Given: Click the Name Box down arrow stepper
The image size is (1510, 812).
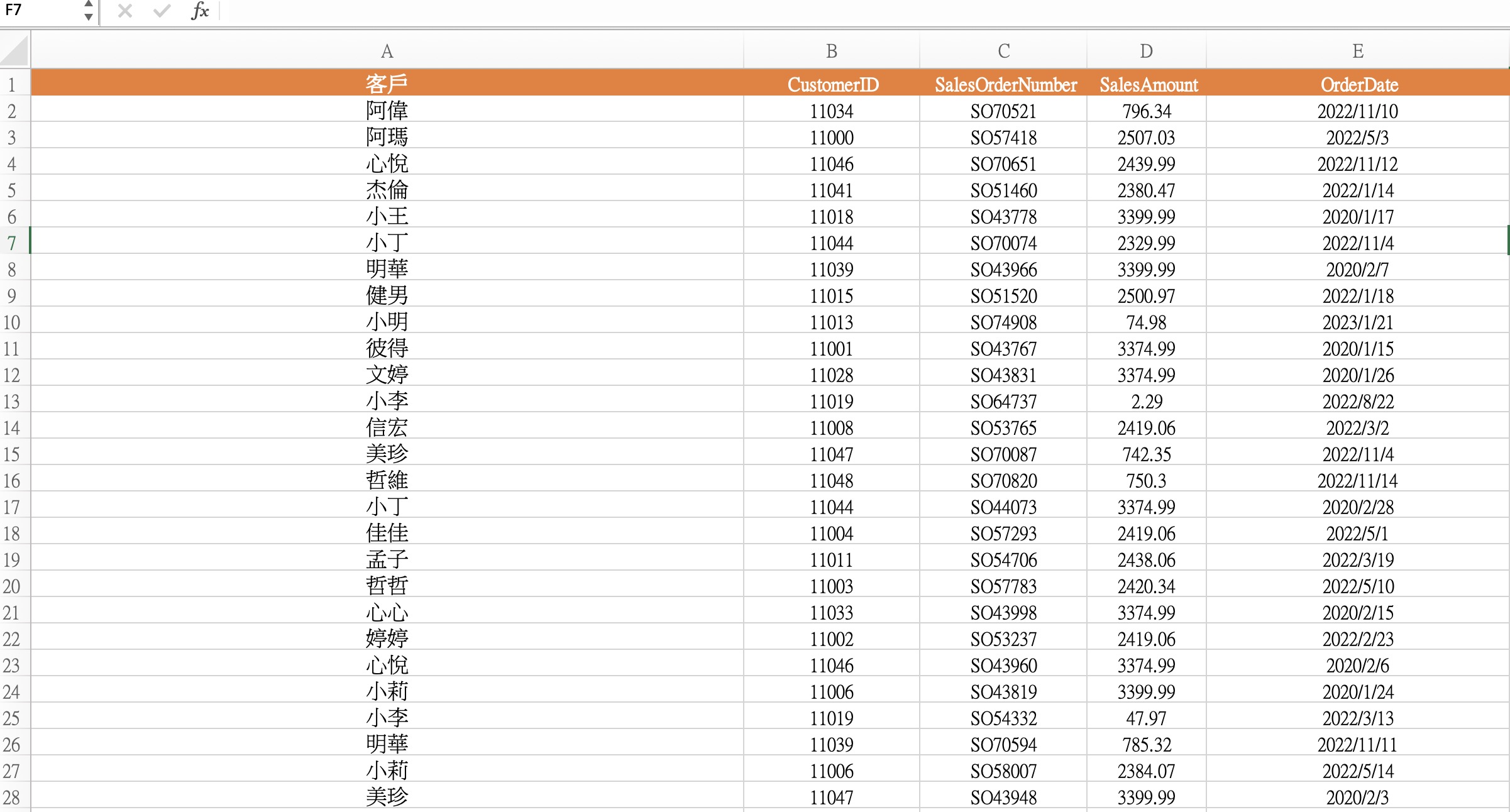Looking at the screenshot, I should (88, 16).
